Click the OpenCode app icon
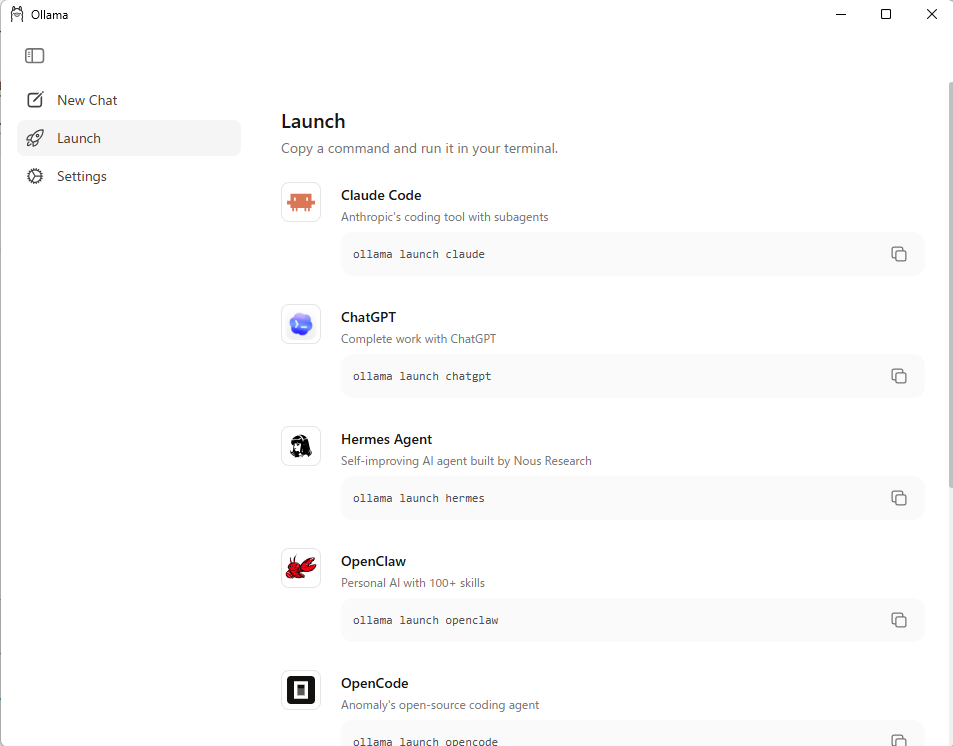This screenshot has height=746, width=953. click(301, 690)
